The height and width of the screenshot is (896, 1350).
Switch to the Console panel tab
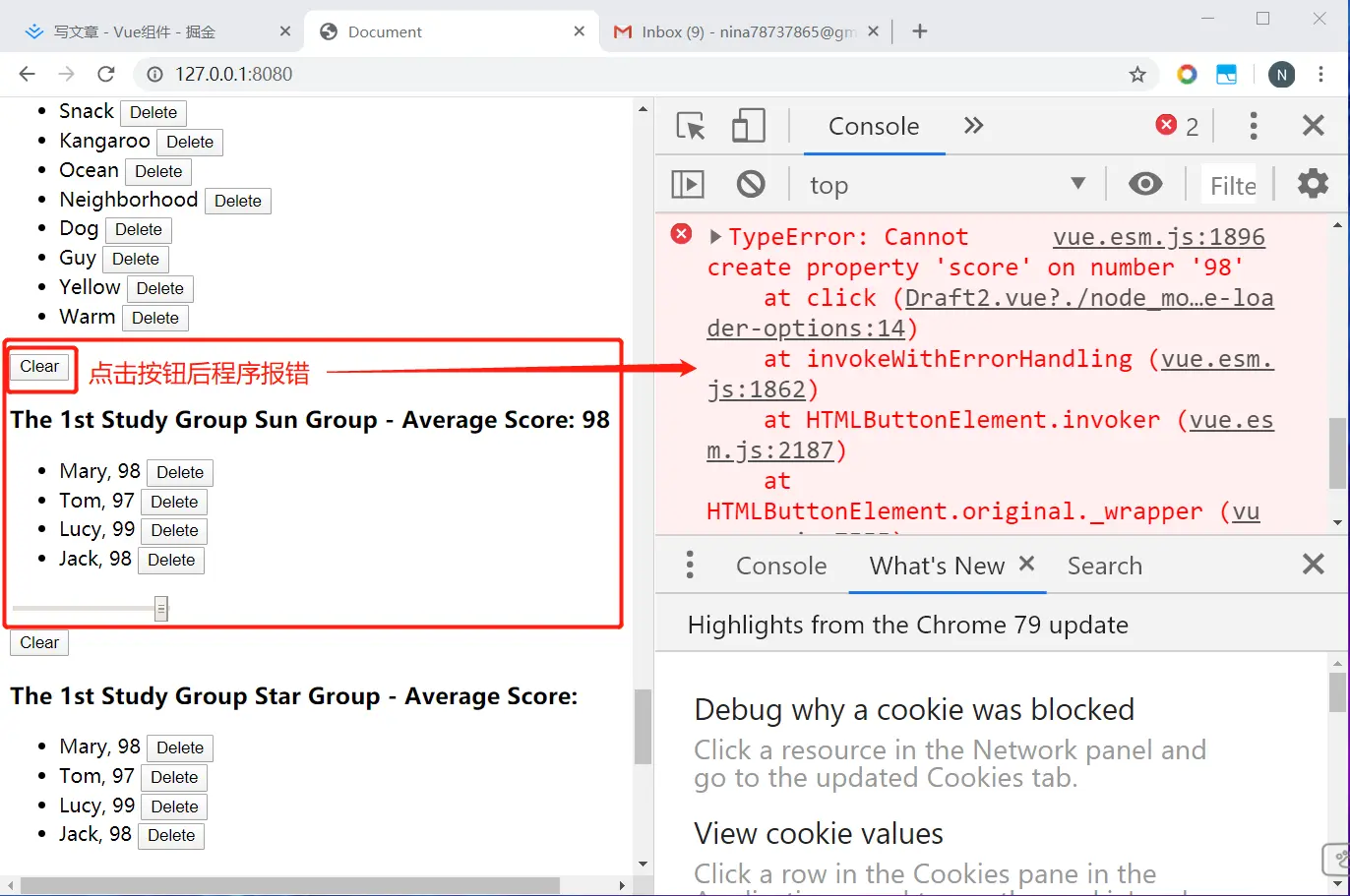874,126
